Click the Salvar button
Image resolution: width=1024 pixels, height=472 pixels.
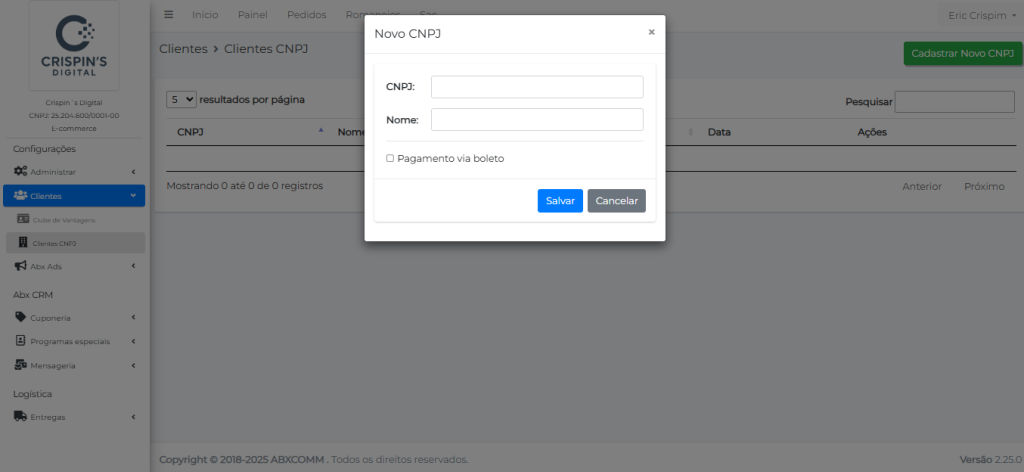coord(559,201)
